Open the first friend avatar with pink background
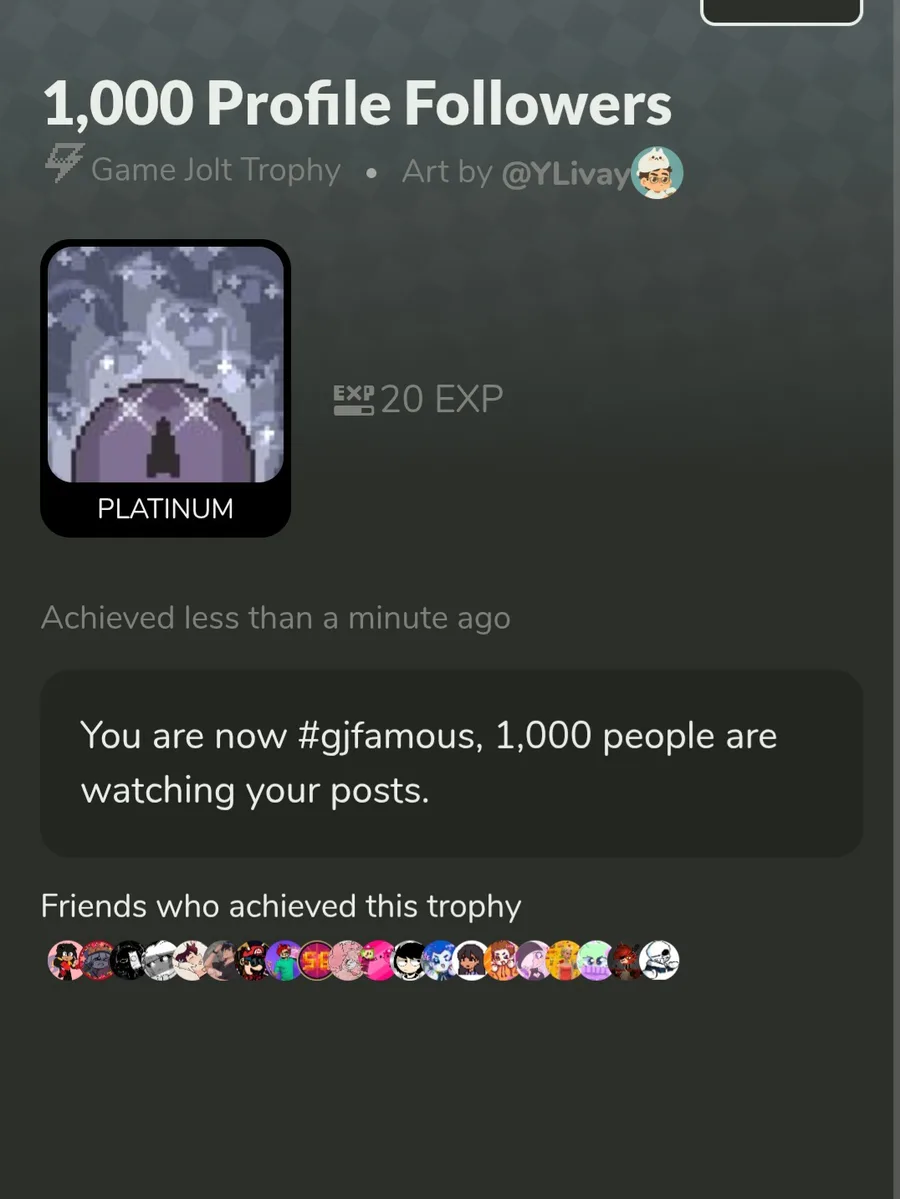This screenshot has width=900, height=1199. click(x=67, y=960)
